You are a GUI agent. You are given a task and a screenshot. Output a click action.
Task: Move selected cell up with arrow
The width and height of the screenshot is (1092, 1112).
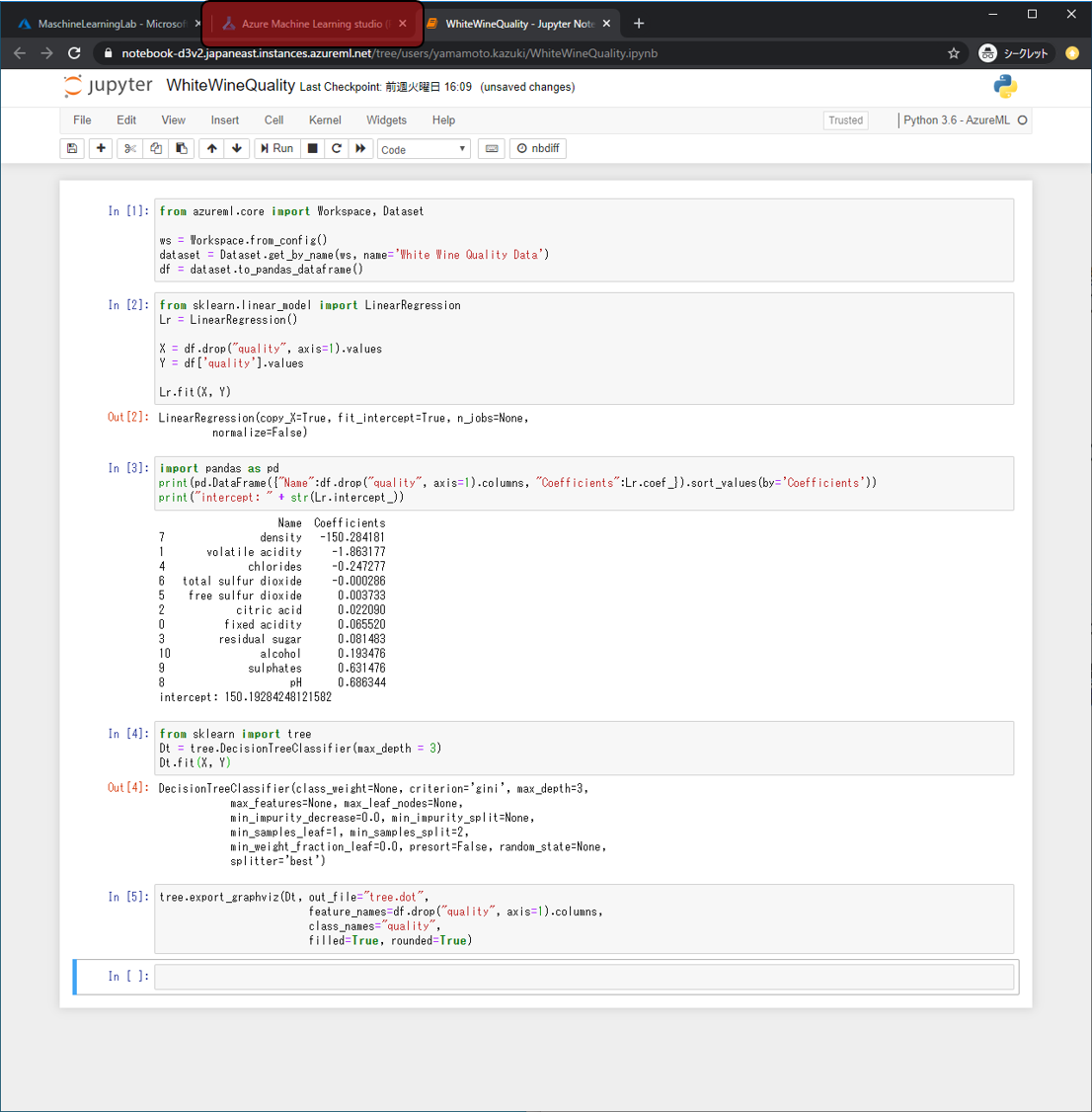(212, 148)
